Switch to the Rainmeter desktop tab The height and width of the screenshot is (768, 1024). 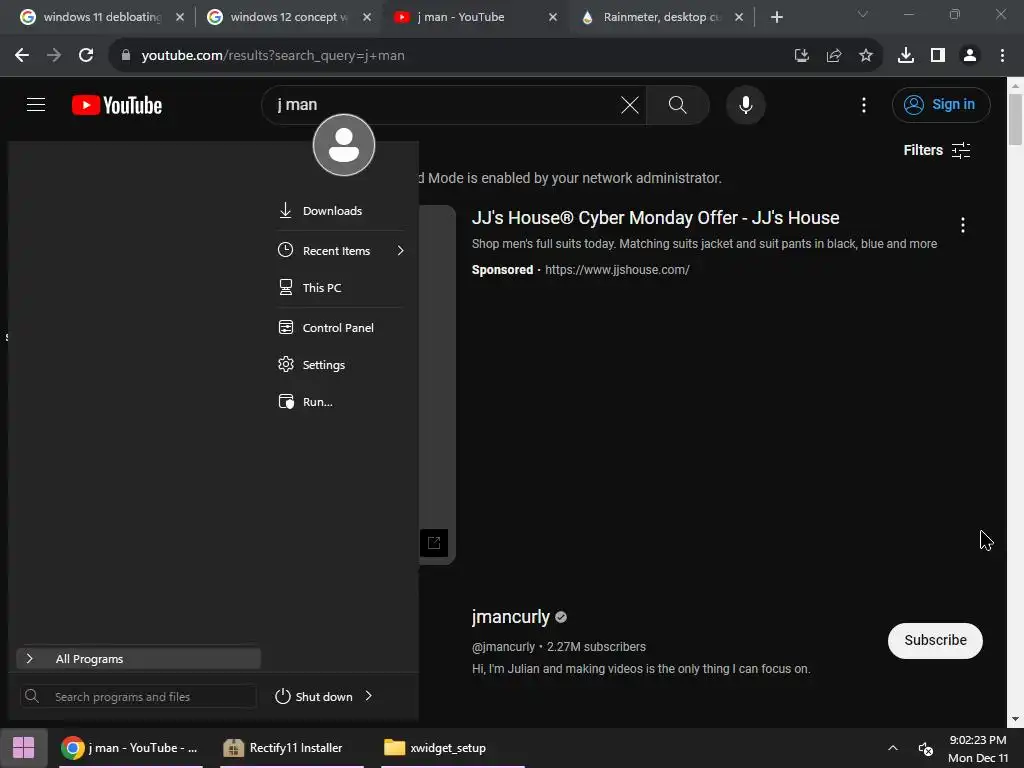click(663, 17)
